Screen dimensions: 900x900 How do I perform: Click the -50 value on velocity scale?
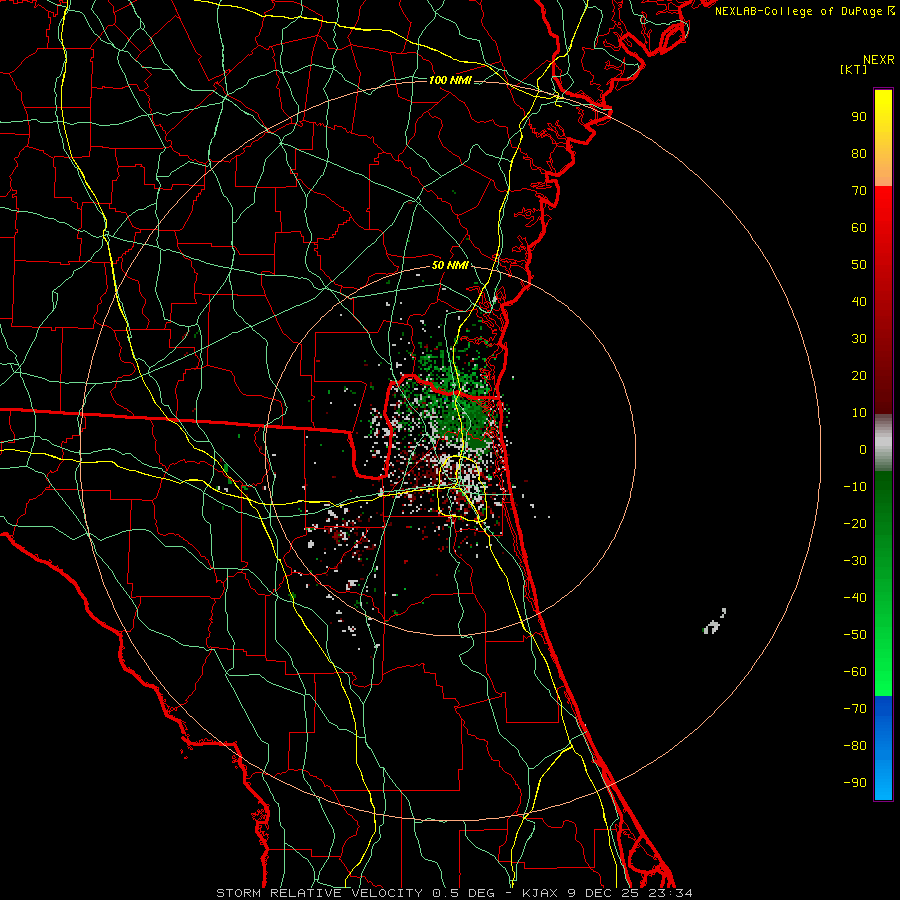(x=855, y=635)
